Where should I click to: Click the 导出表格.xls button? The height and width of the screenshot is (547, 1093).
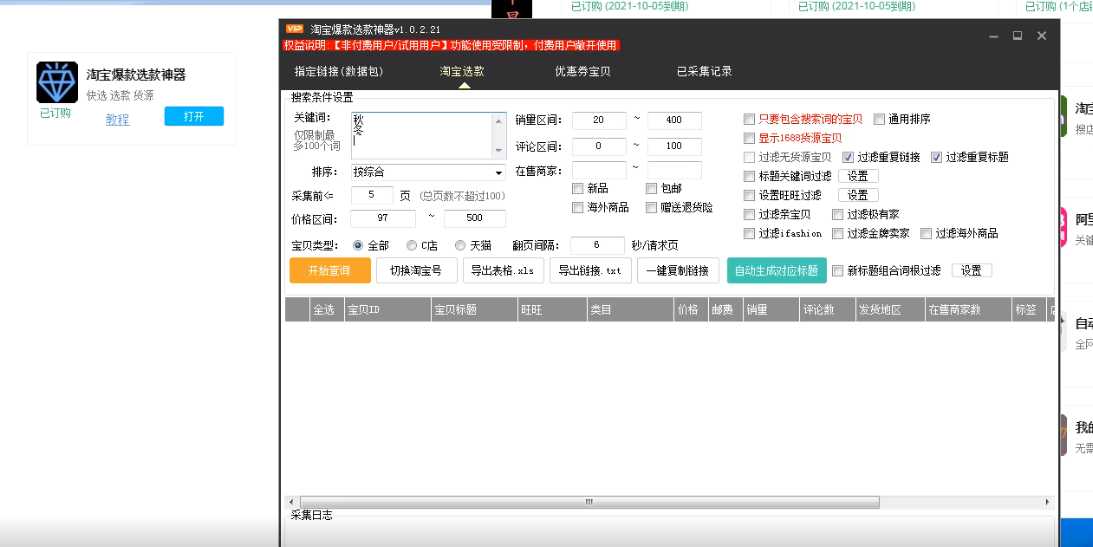(503, 270)
